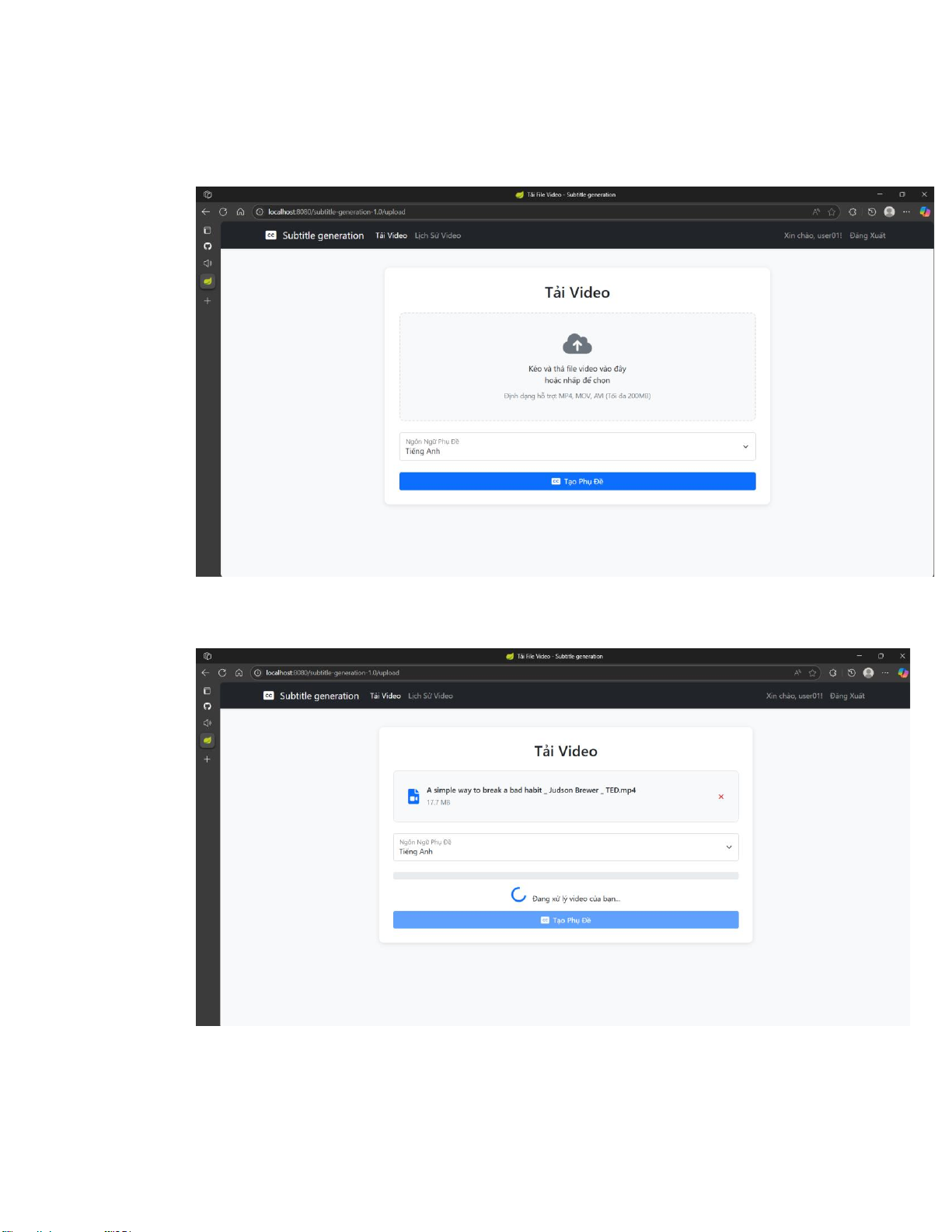
Task: Click 'Đăng Xuất' link in the drop-zone window
Action: pos(867,236)
